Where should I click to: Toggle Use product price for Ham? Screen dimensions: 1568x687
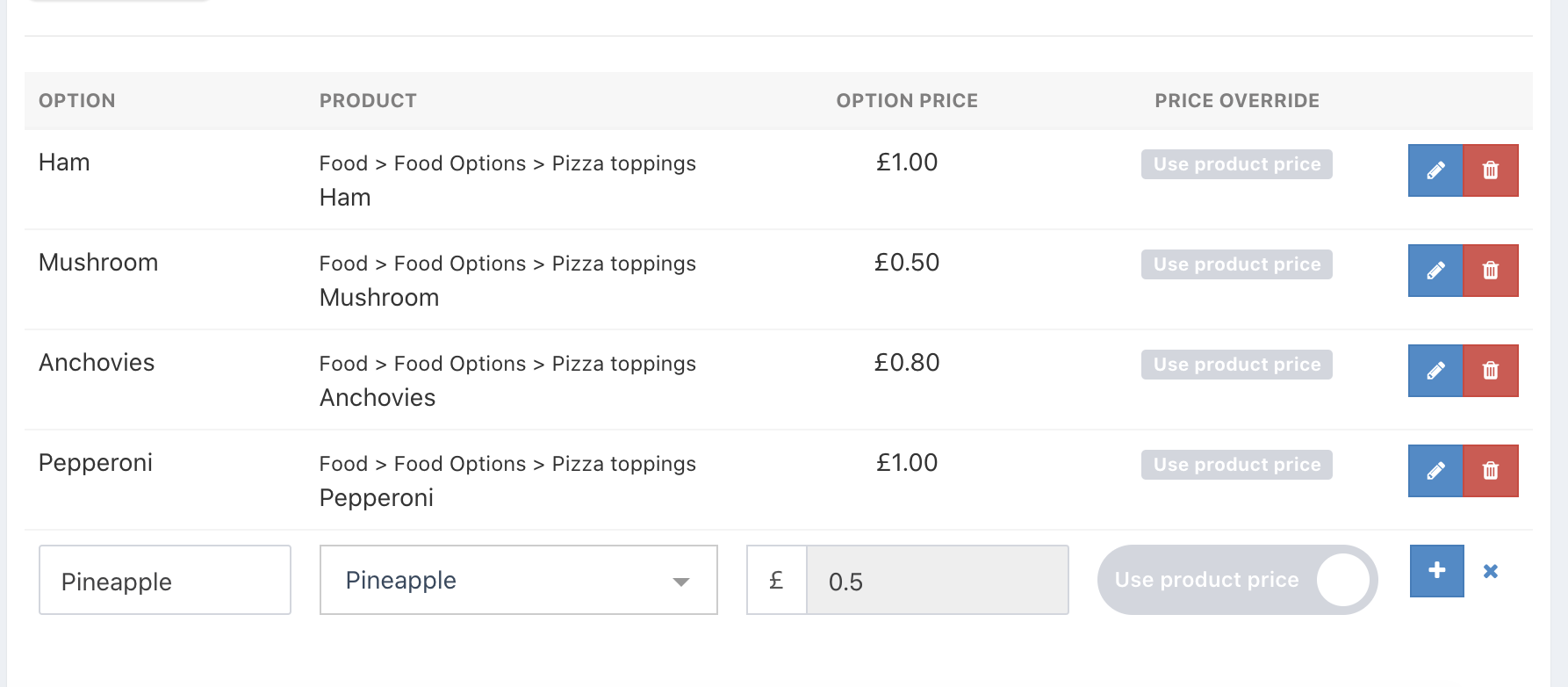click(1236, 164)
